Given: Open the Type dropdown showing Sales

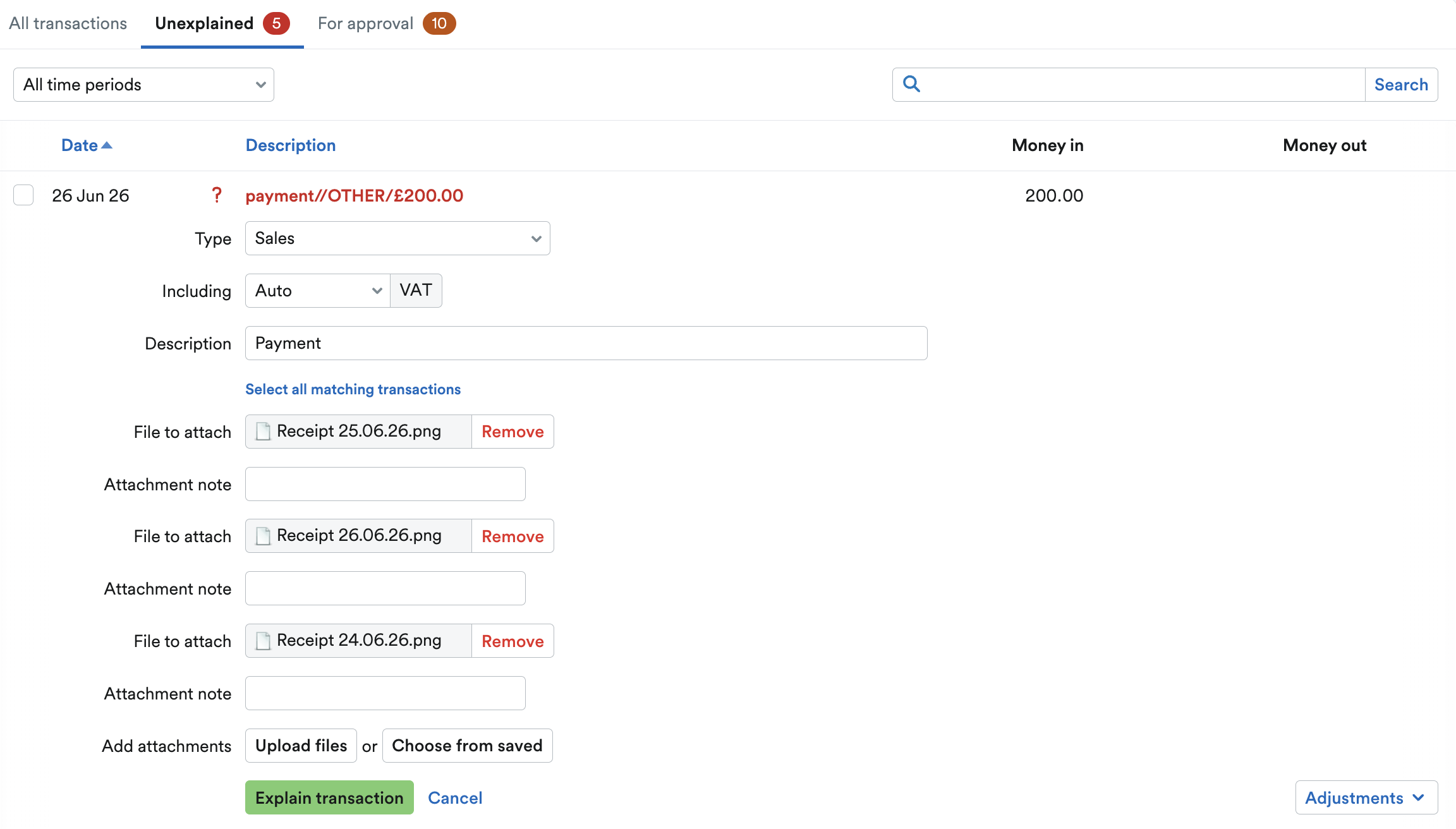Looking at the screenshot, I should pyautogui.click(x=397, y=238).
